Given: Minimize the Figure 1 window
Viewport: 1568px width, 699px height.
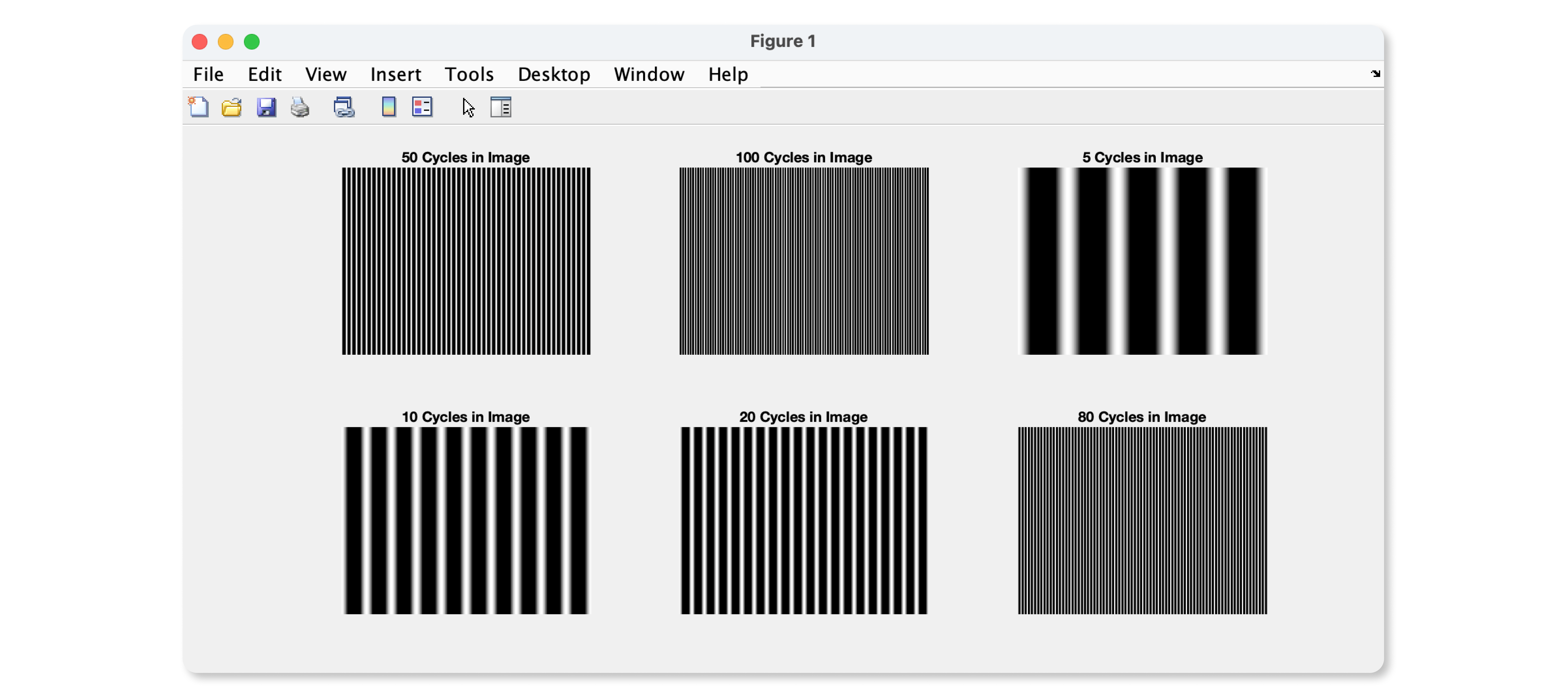Looking at the screenshot, I should click(x=226, y=41).
